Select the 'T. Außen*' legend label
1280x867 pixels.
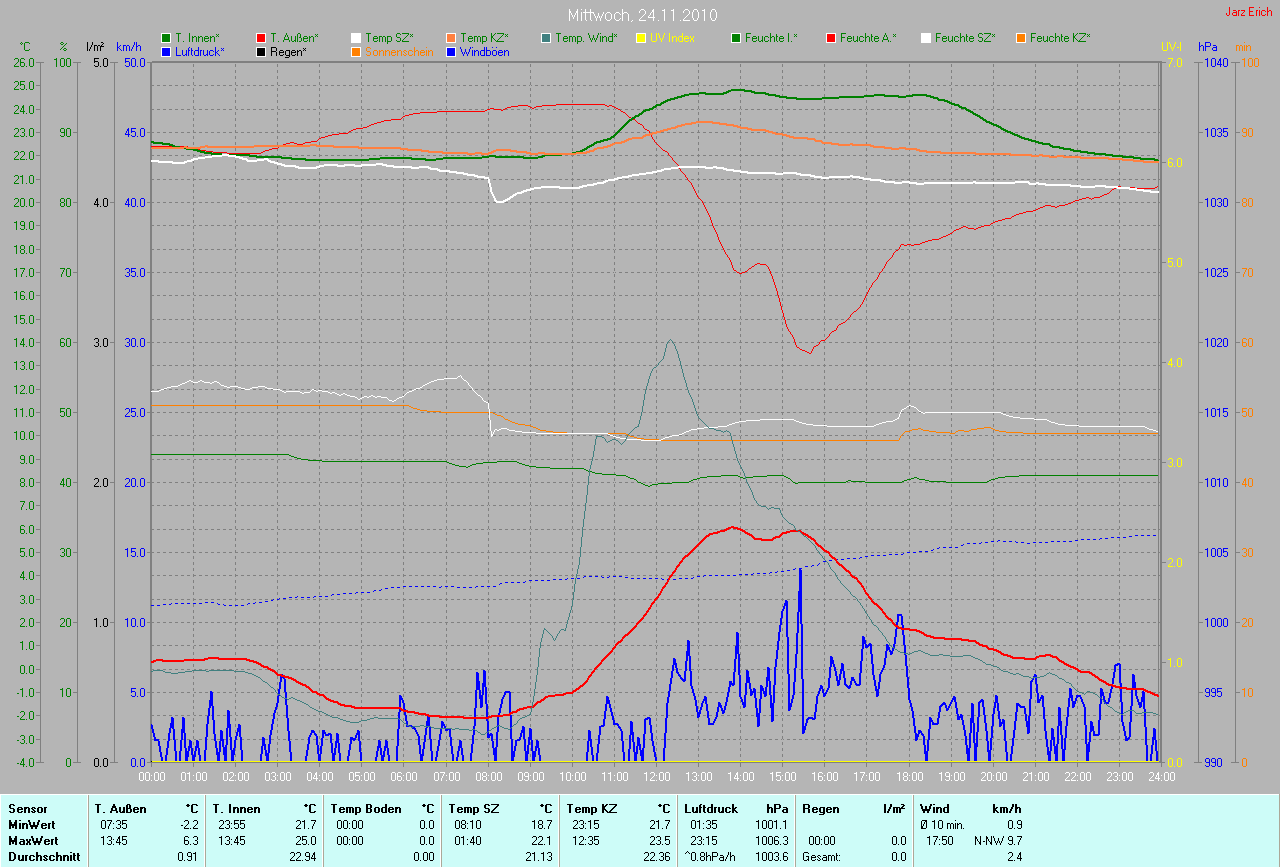tap(294, 38)
